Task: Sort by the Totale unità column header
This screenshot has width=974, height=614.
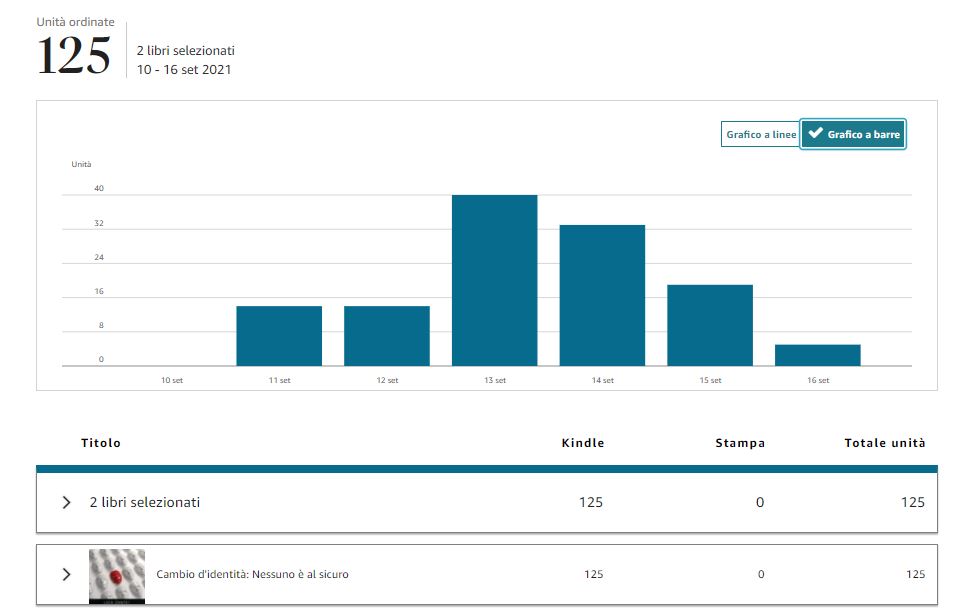Action: click(884, 443)
